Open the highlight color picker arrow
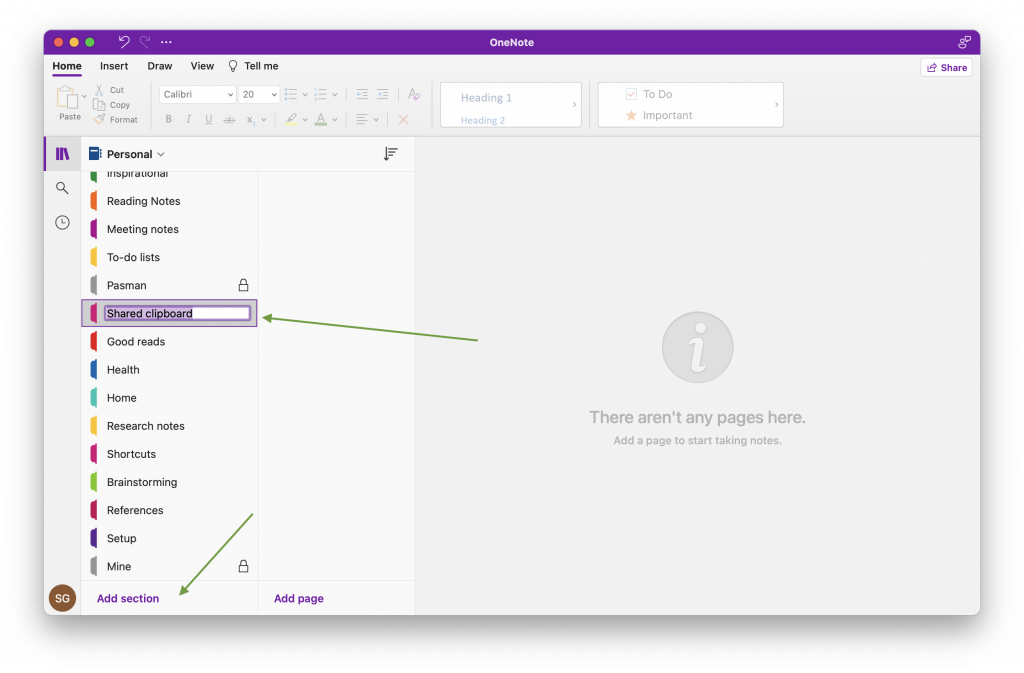The image size is (1024, 673). tap(305, 120)
